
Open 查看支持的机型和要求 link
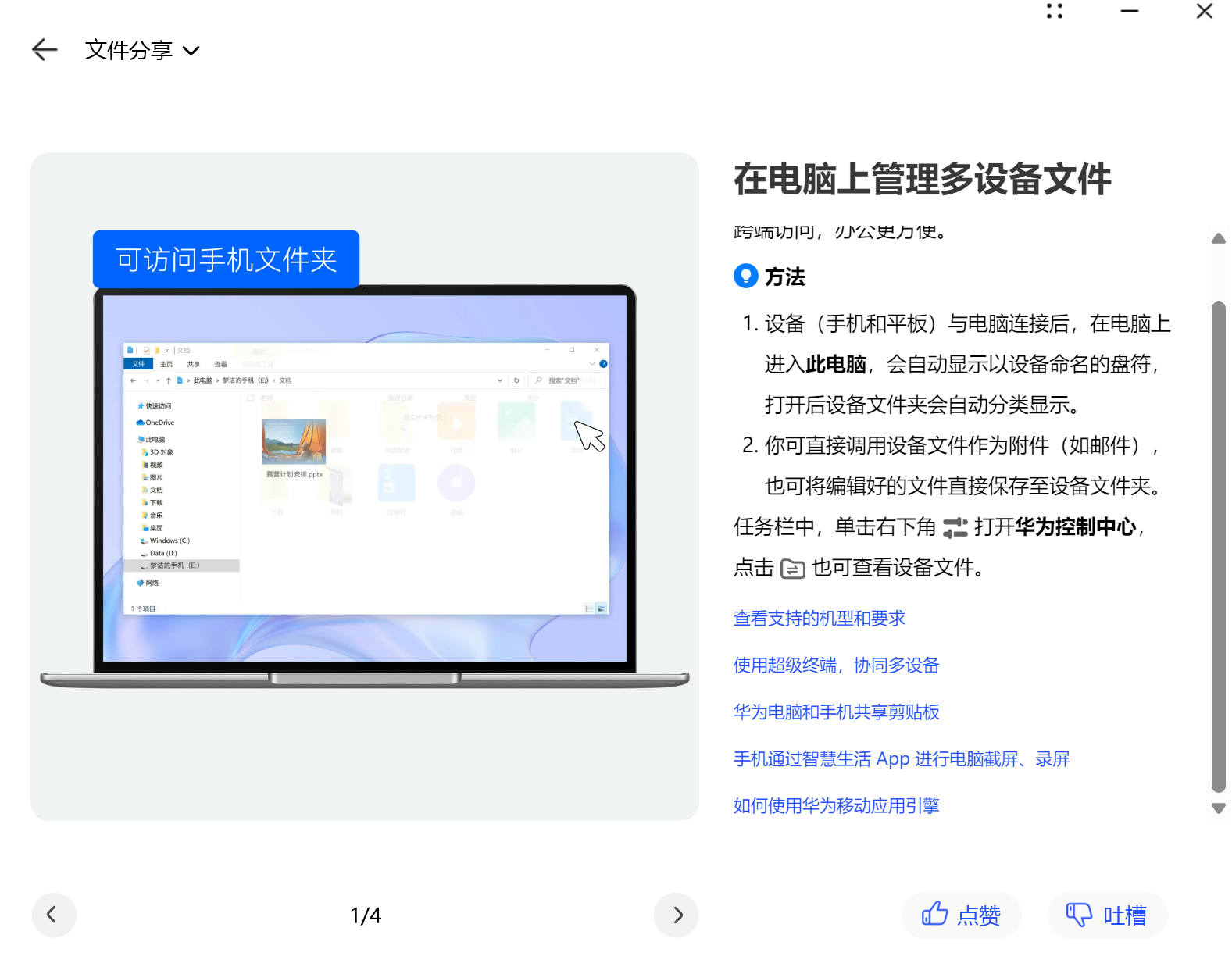point(819,619)
